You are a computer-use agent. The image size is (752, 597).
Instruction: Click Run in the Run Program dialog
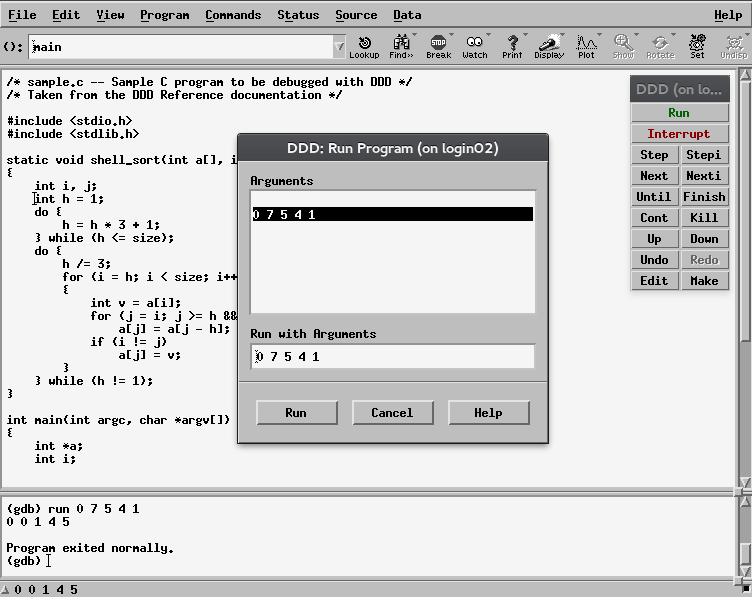tap(296, 413)
